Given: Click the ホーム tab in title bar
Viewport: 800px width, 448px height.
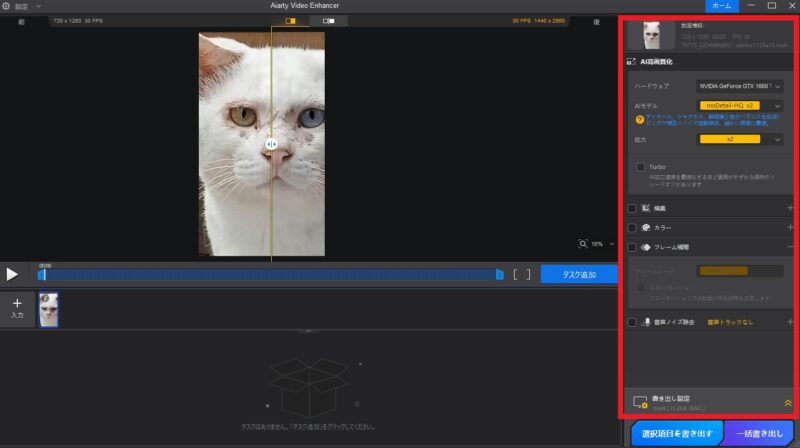Looking at the screenshot, I should tap(719, 6).
